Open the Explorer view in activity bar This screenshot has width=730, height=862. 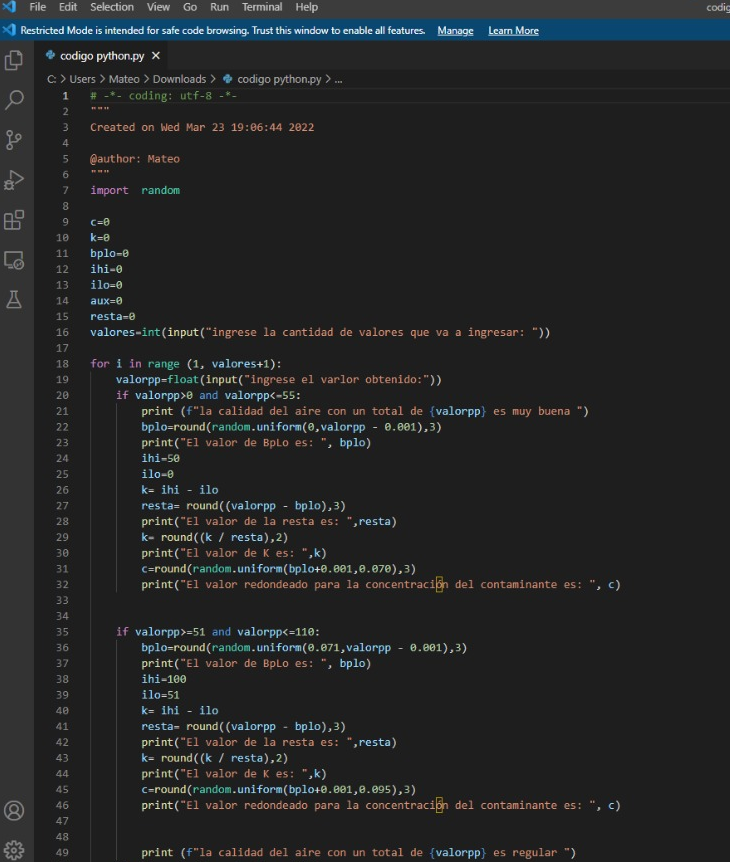[x=14, y=60]
